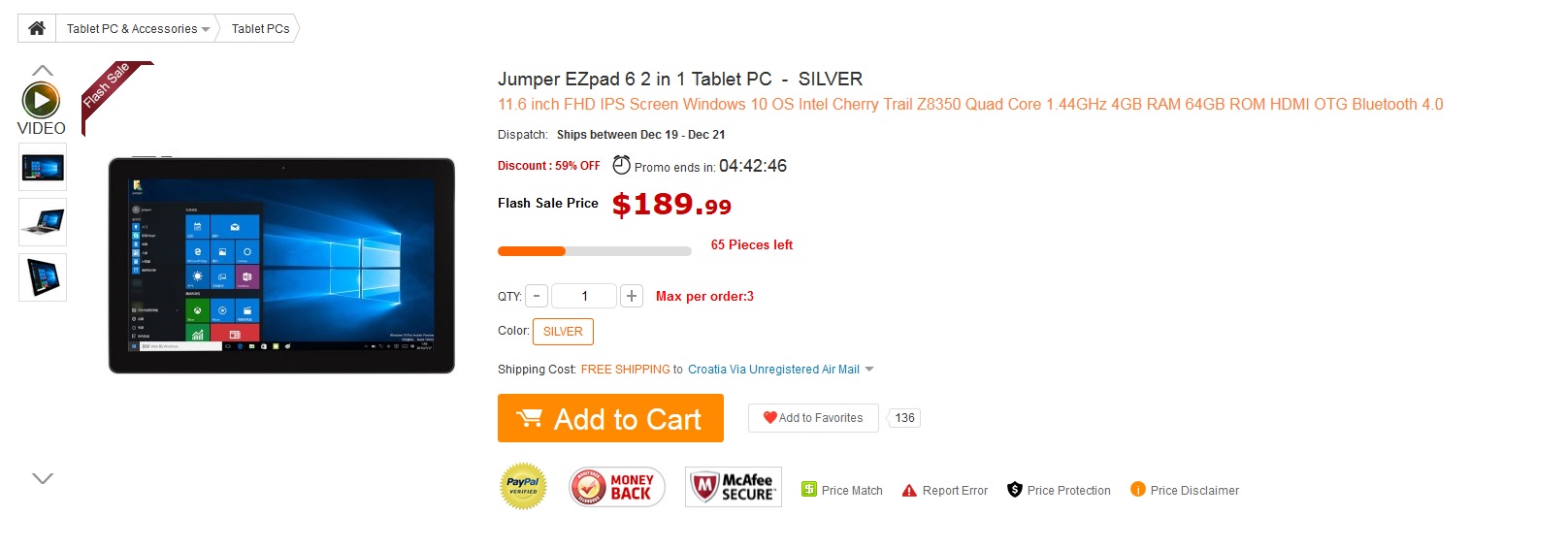
Task: Click the McAfee Secure badge
Action: click(734, 487)
